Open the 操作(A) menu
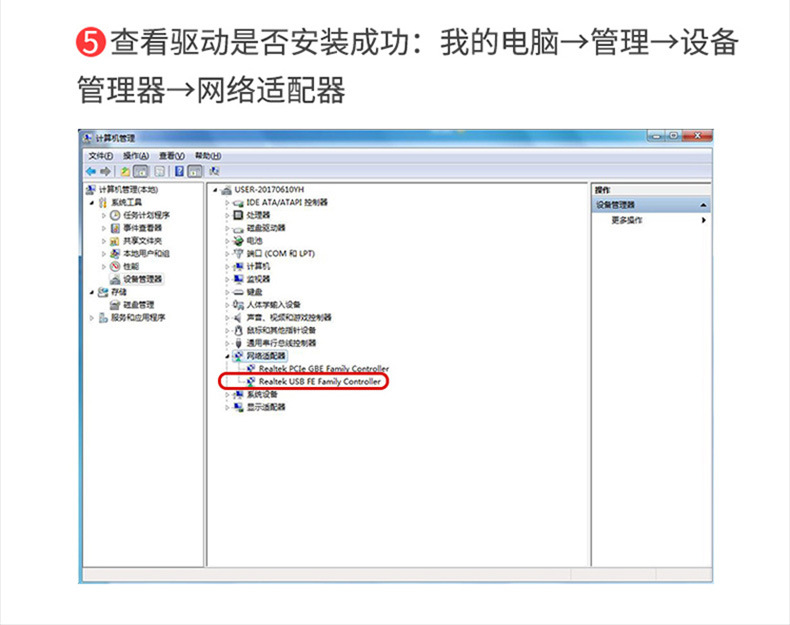790x625 pixels. point(136,156)
